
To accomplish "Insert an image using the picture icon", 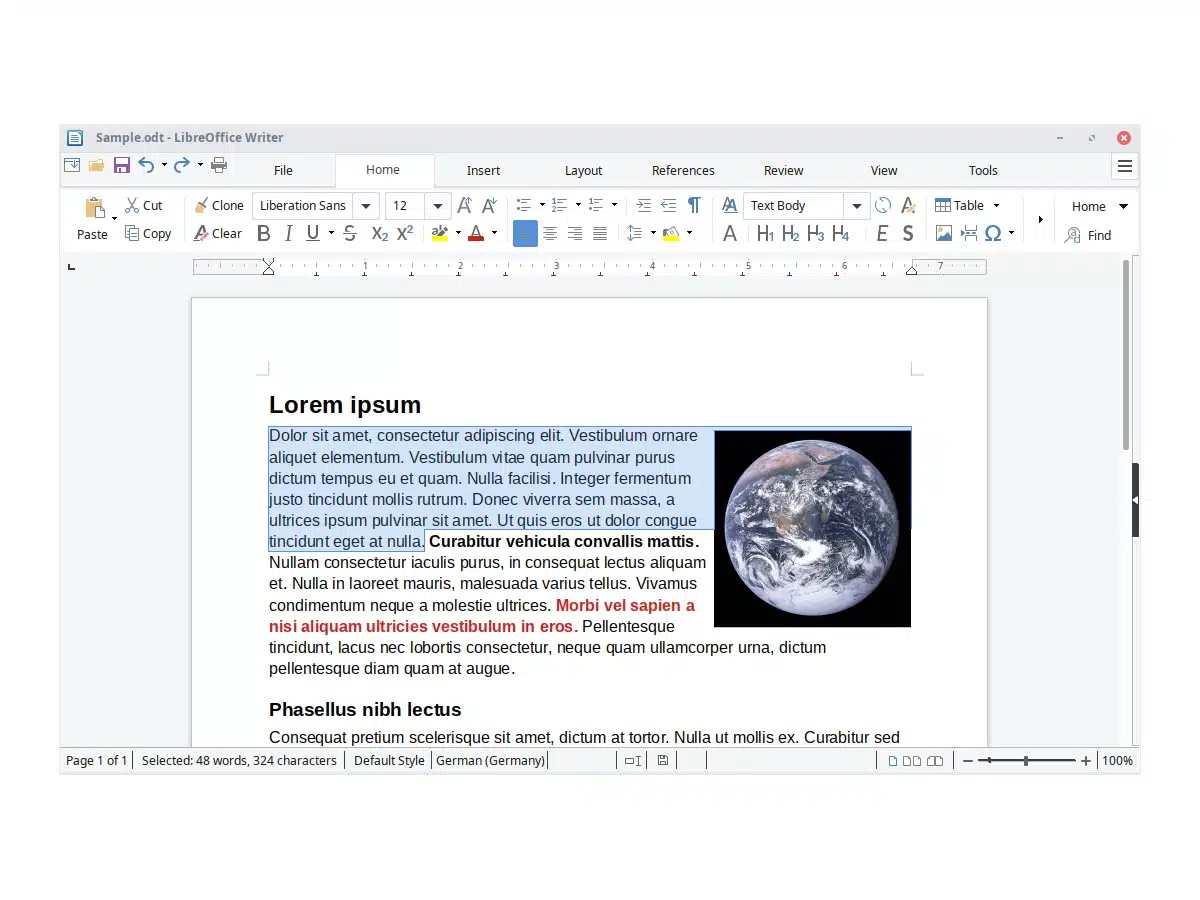I will tap(943, 234).
